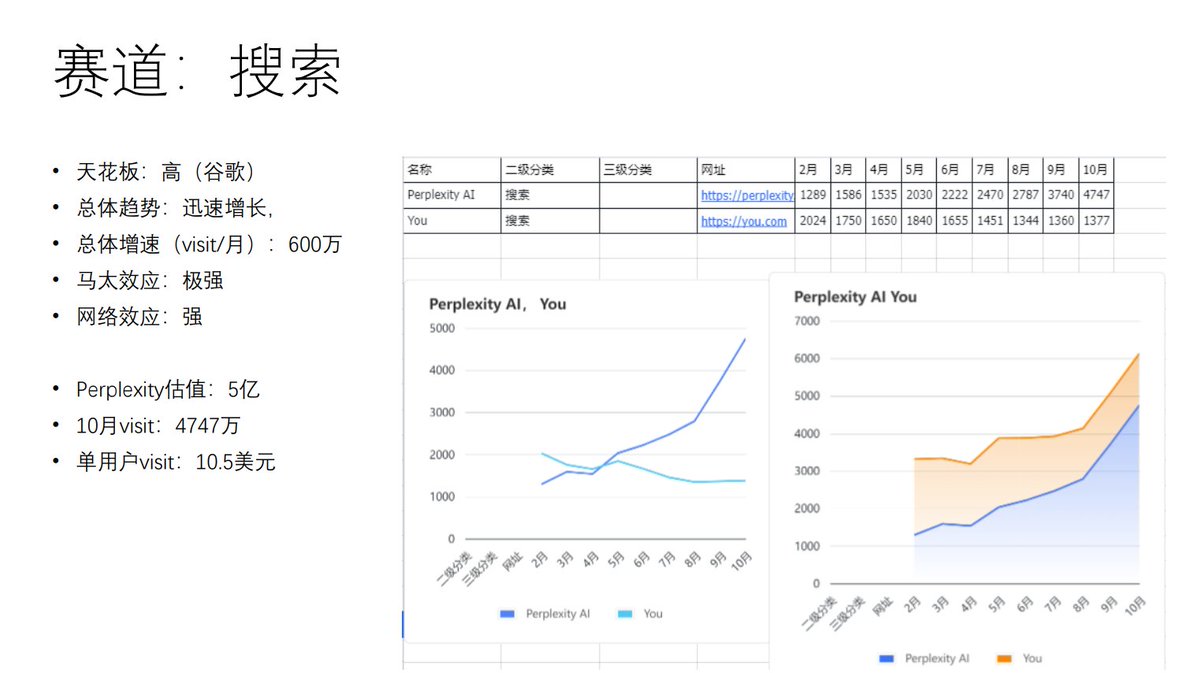This screenshot has height=673, width=1200.
Task: Click the 名称 header cell
Action: (x=452, y=170)
